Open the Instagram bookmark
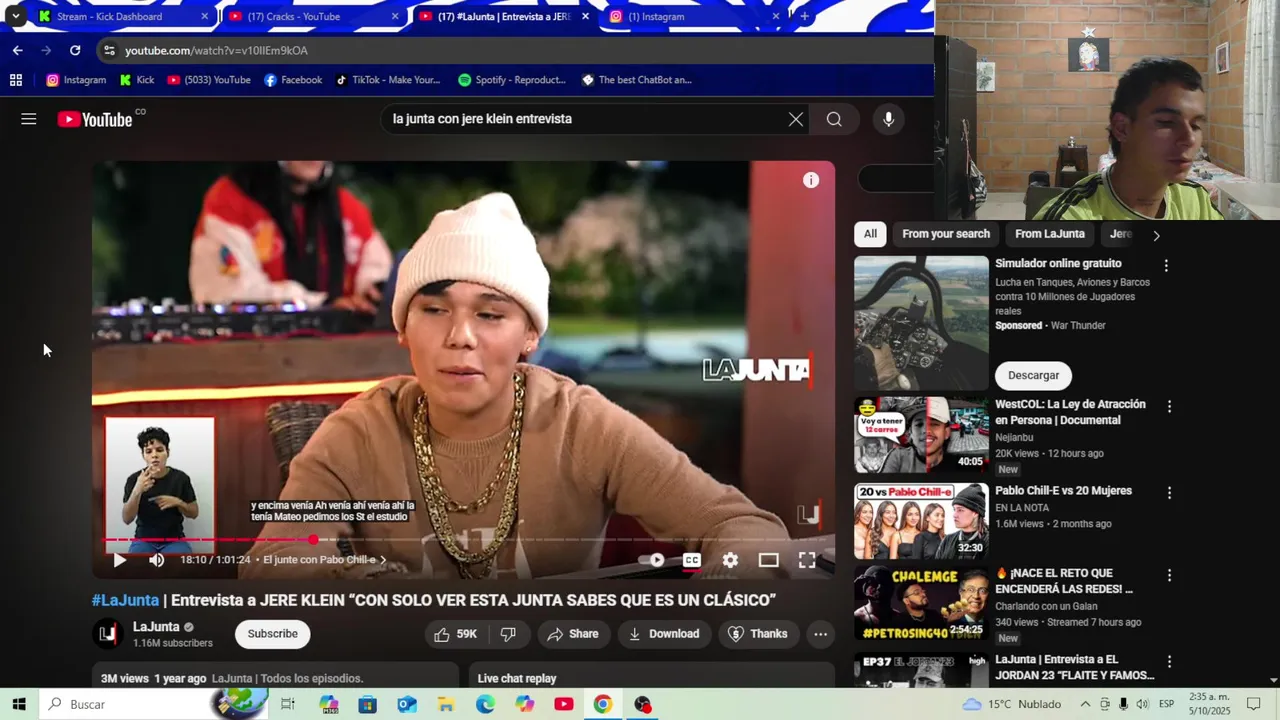This screenshot has height=720, width=1280. click(x=76, y=80)
